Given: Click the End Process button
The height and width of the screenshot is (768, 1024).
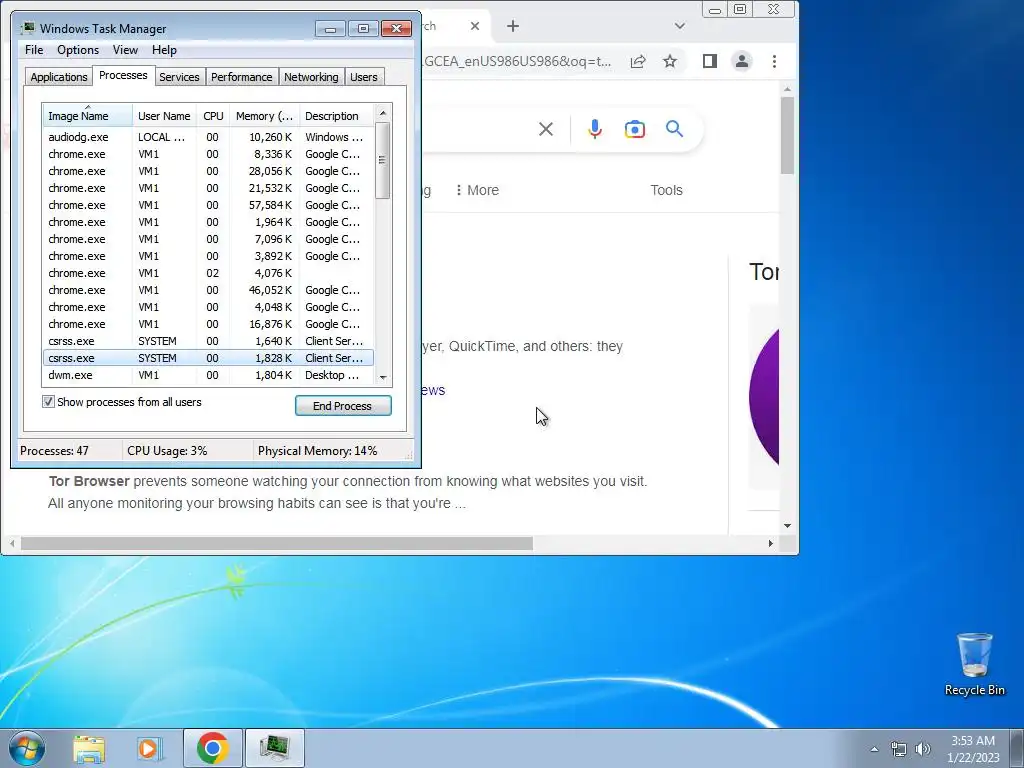Looking at the screenshot, I should 343,406.
